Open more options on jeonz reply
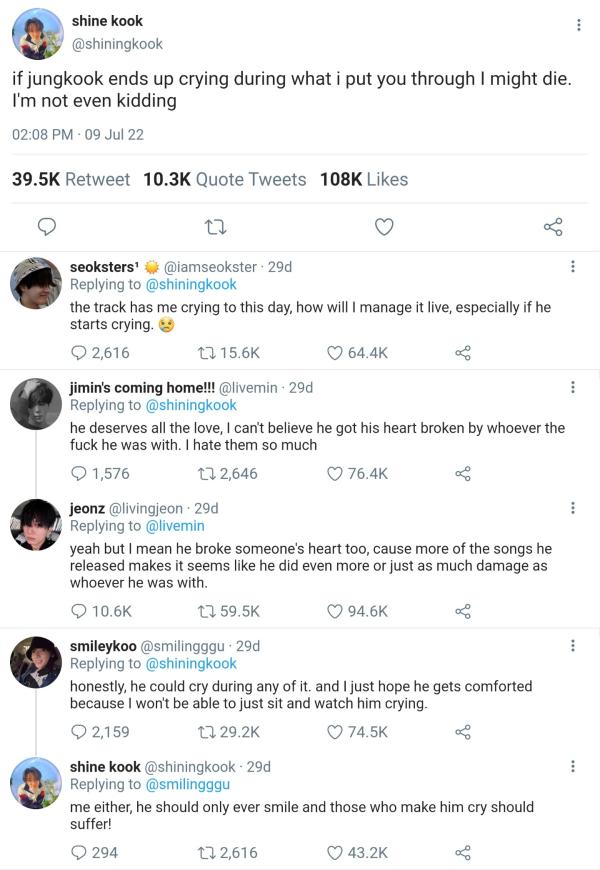 pyautogui.click(x=572, y=508)
